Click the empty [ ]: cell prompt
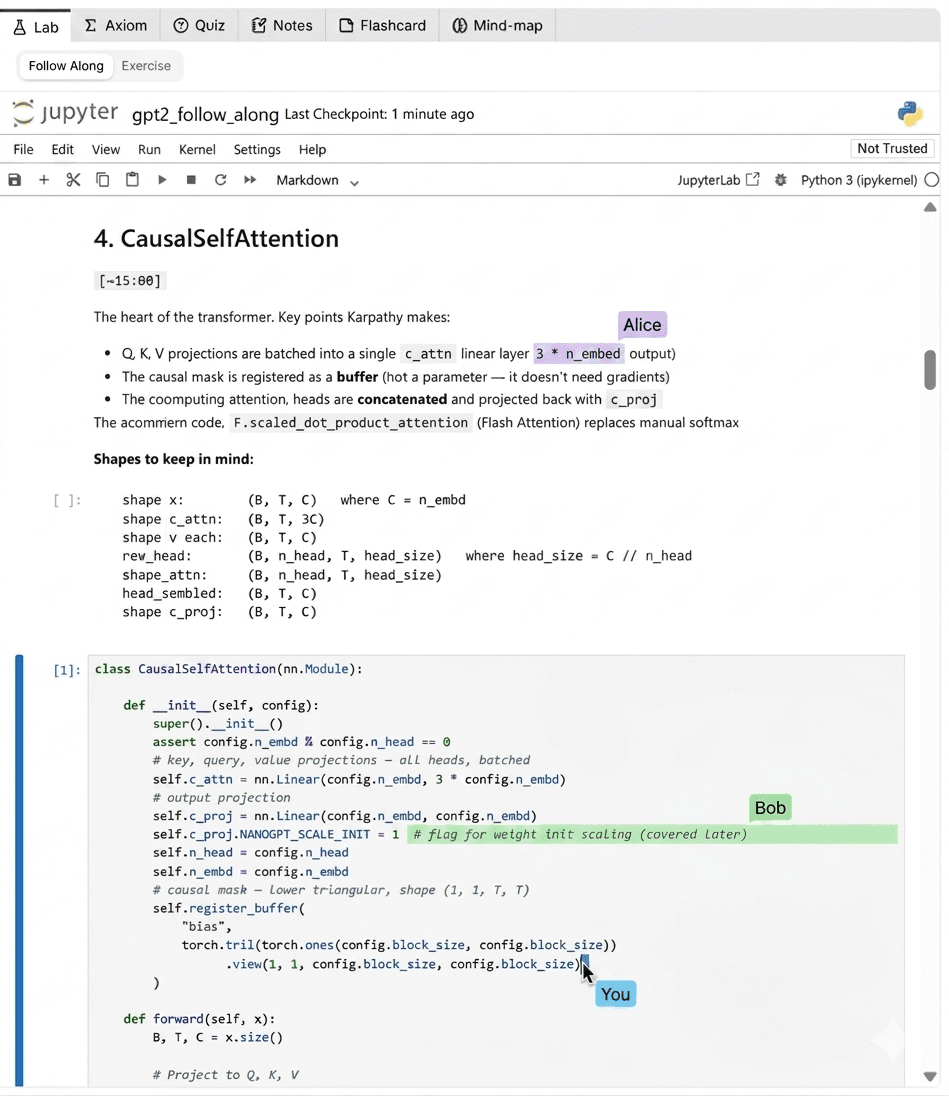Viewport: 949px width, 1096px height. (x=67, y=500)
